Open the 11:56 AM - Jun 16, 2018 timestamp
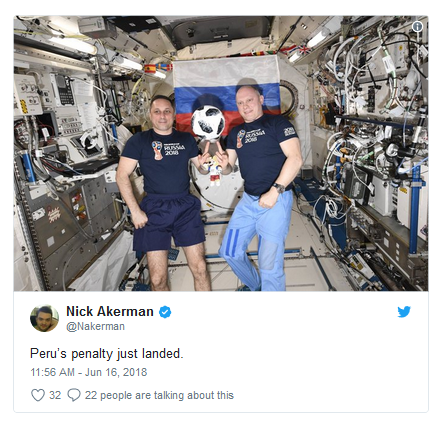 point(89,372)
